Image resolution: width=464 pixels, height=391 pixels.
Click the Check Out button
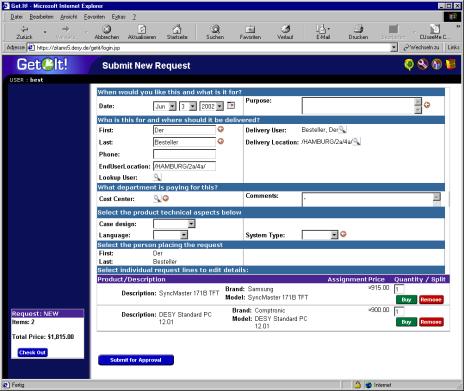click(32, 353)
